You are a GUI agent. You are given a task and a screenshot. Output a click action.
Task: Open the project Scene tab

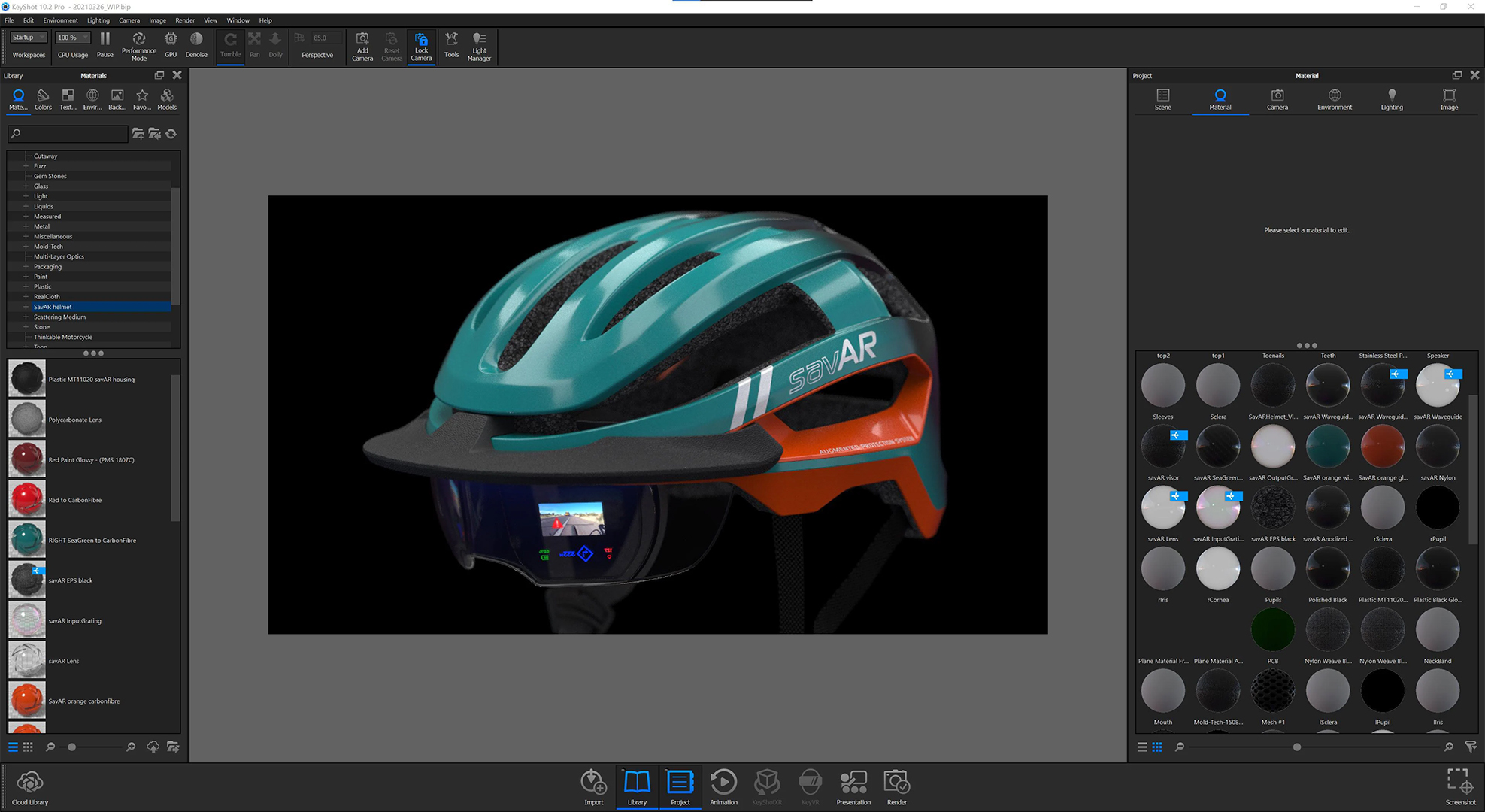click(1162, 99)
